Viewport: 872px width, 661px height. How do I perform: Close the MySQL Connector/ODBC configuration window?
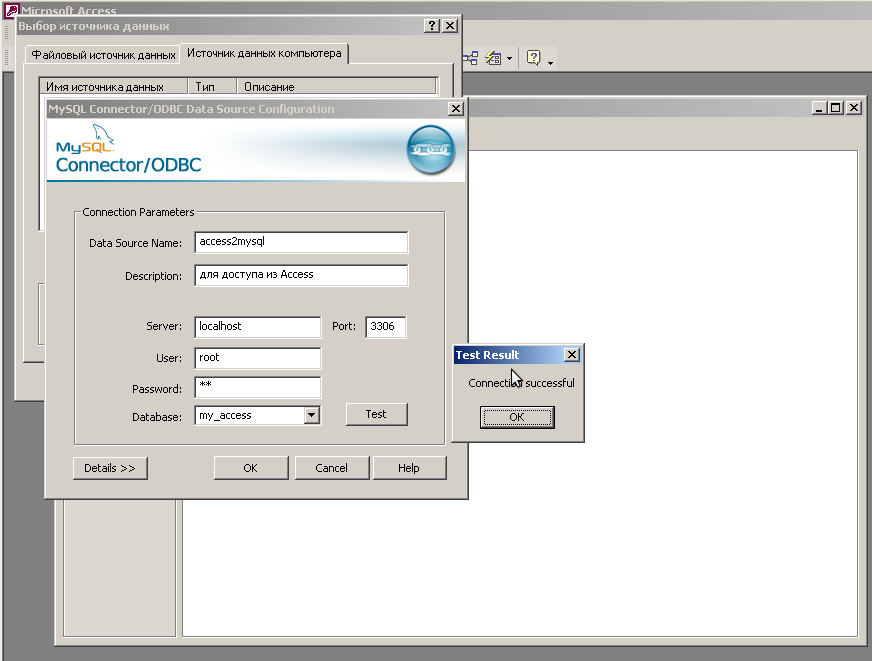click(x=455, y=108)
